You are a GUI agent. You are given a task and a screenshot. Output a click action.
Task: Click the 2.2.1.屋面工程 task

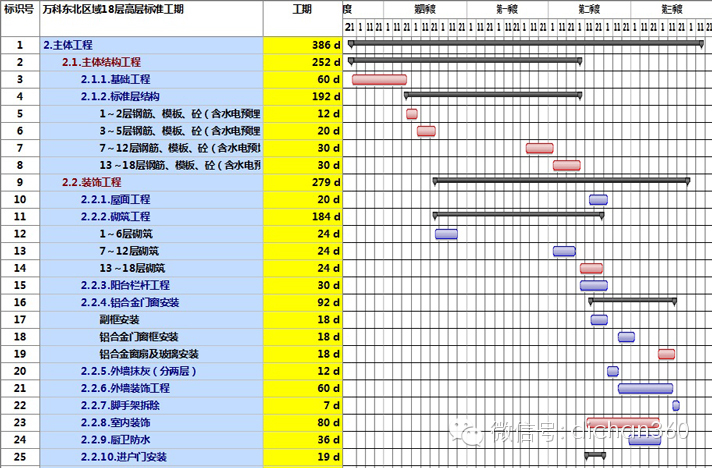pyautogui.click(x=116, y=200)
